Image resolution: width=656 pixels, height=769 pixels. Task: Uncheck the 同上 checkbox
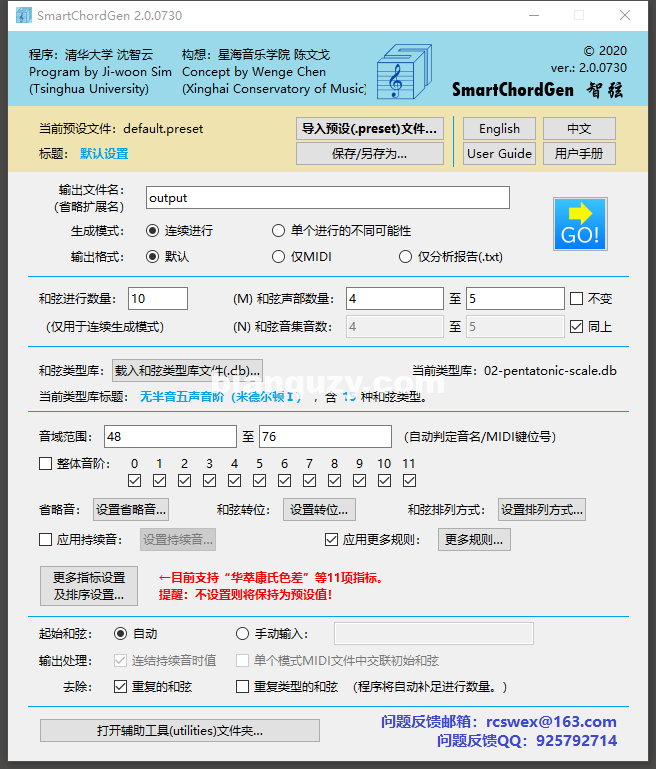click(x=577, y=327)
